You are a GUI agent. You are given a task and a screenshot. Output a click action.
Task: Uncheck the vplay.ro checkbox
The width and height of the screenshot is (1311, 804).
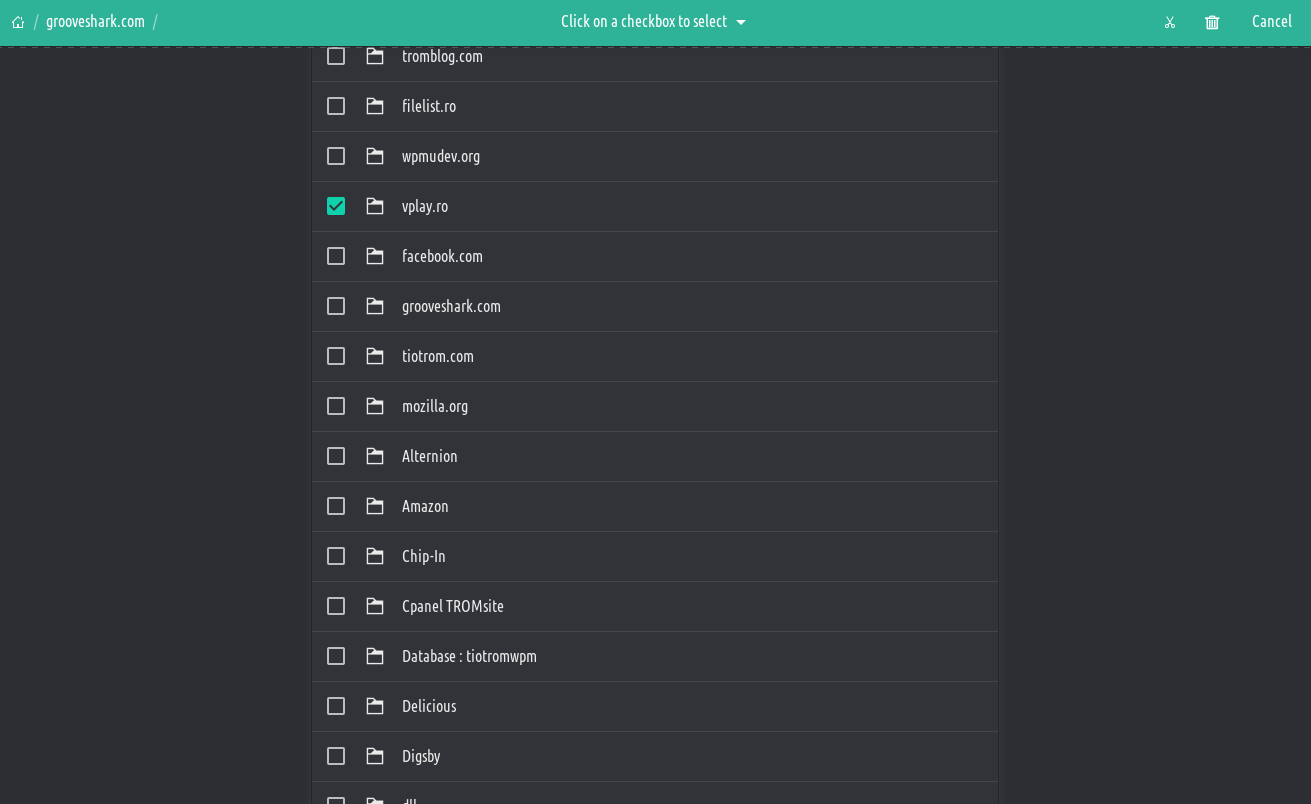pyautogui.click(x=336, y=206)
